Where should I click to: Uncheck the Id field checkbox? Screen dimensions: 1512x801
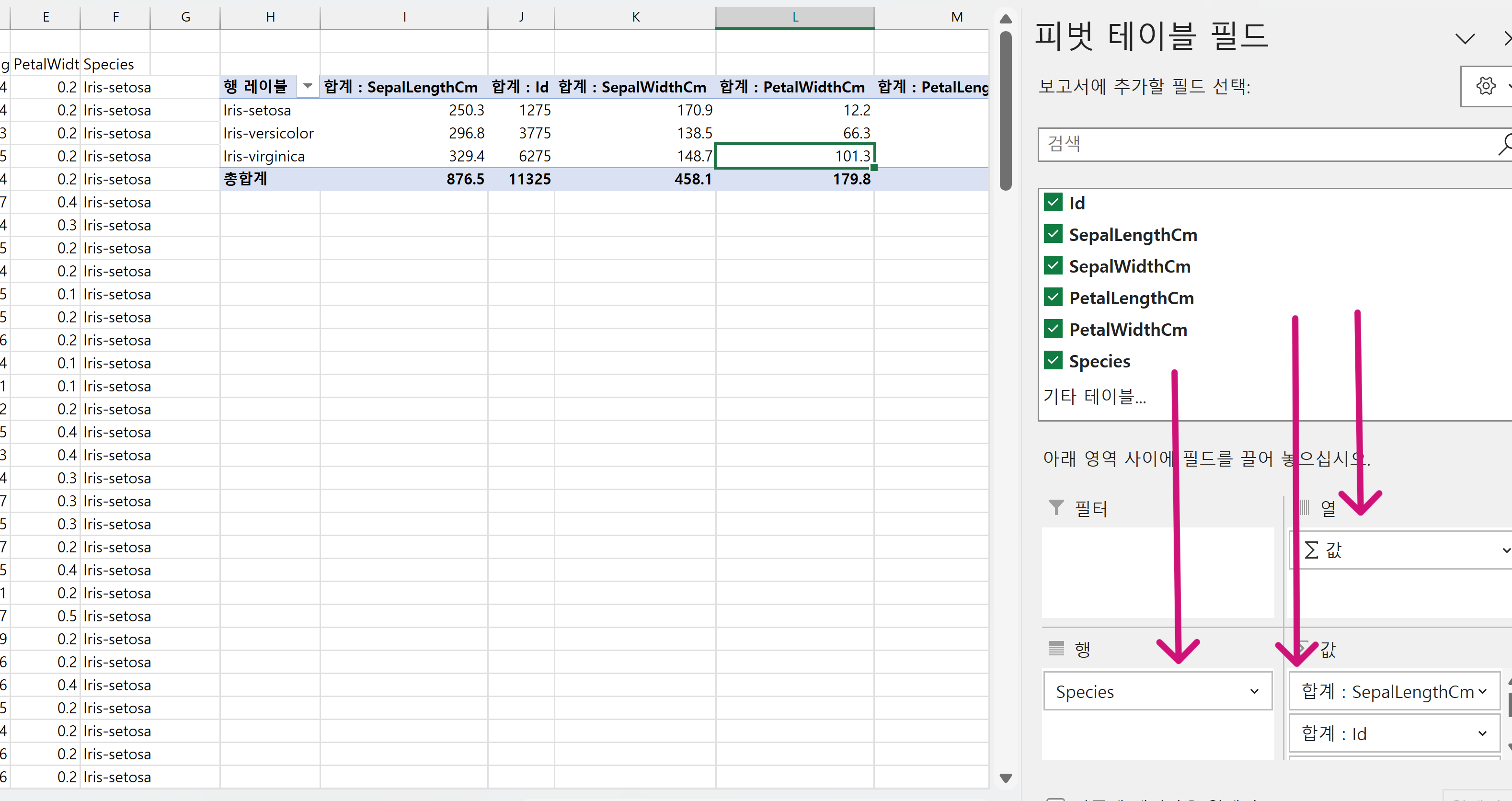[x=1053, y=203]
